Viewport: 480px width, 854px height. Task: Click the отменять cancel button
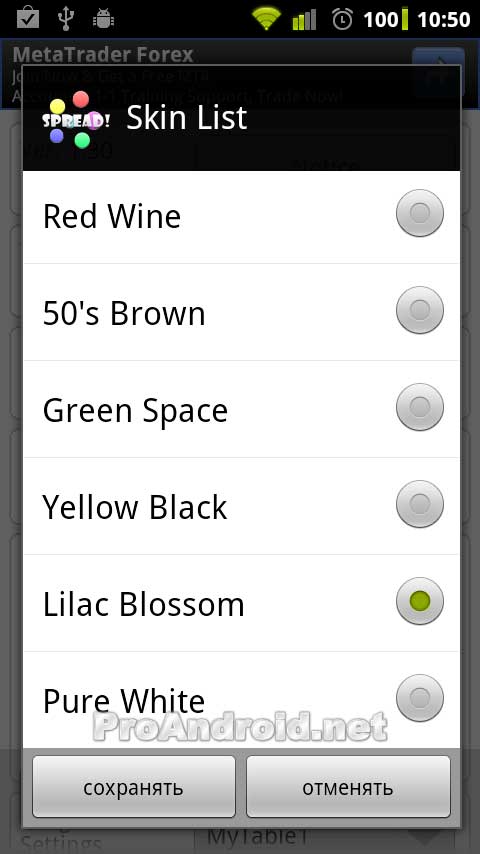348,786
